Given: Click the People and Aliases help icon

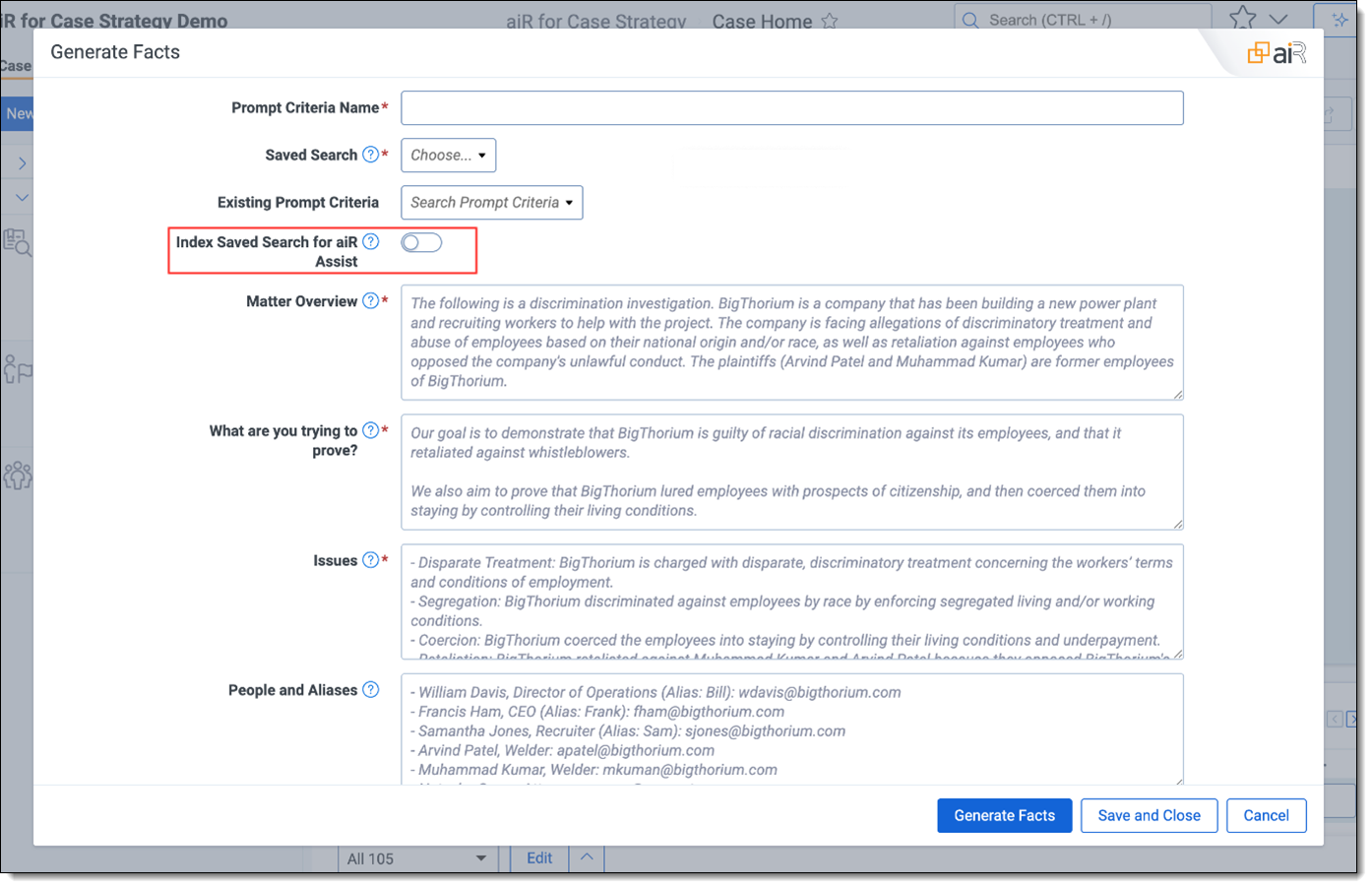Looking at the screenshot, I should [370, 690].
